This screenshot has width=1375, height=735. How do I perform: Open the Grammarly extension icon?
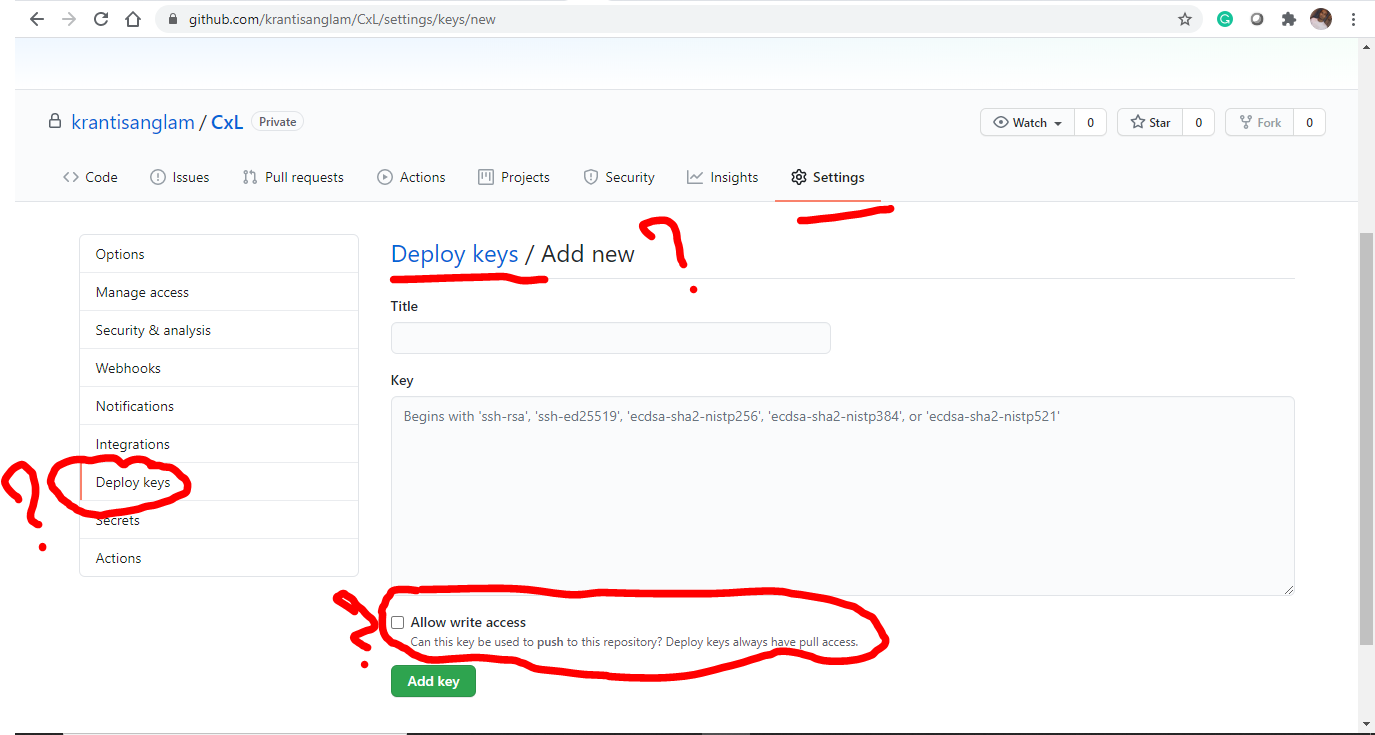[1225, 19]
